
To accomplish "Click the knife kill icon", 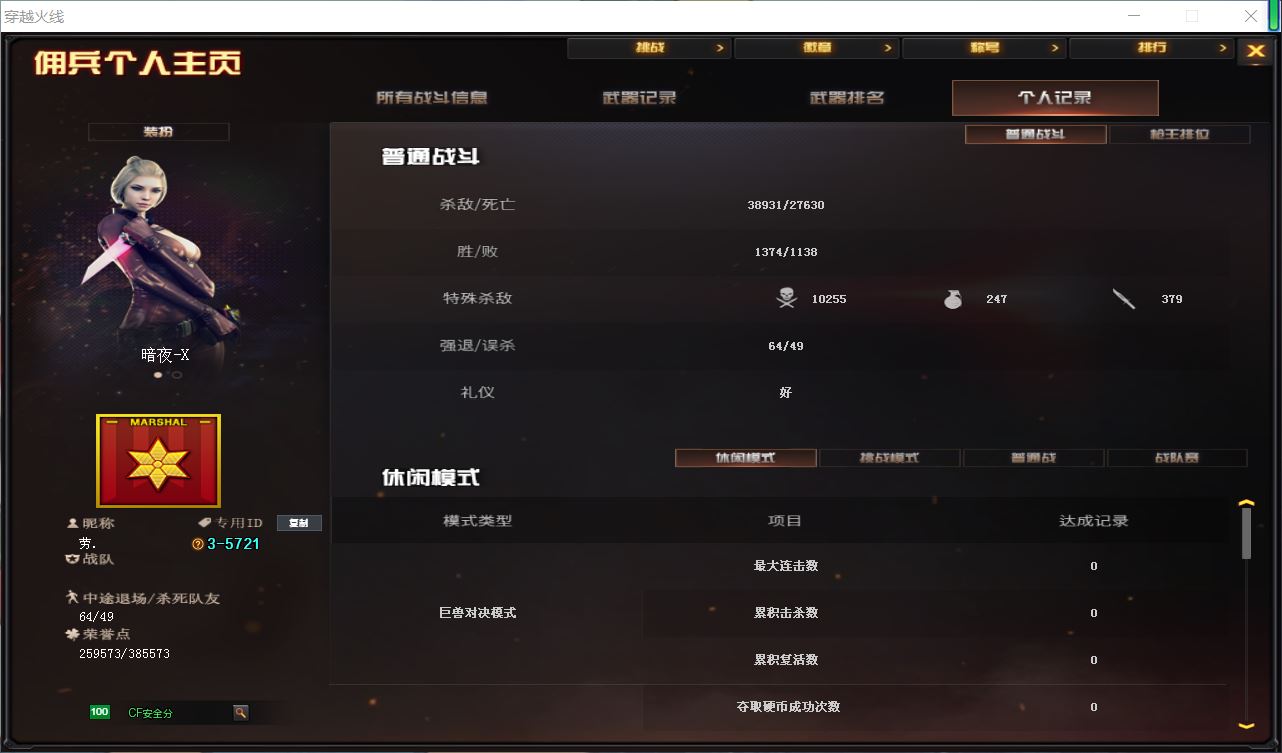I will tap(1124, 298).
